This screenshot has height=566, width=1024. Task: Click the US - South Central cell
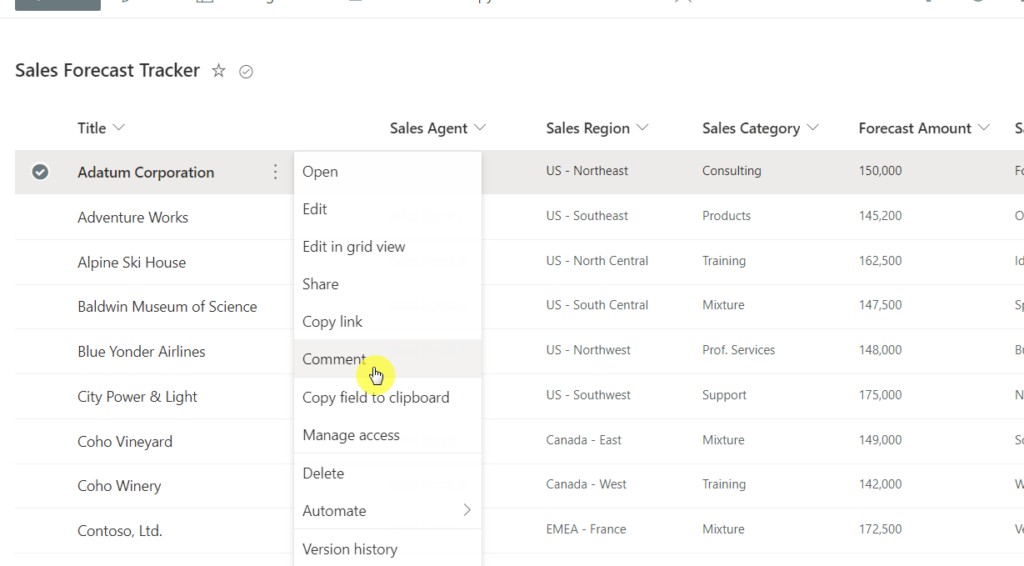597,305
